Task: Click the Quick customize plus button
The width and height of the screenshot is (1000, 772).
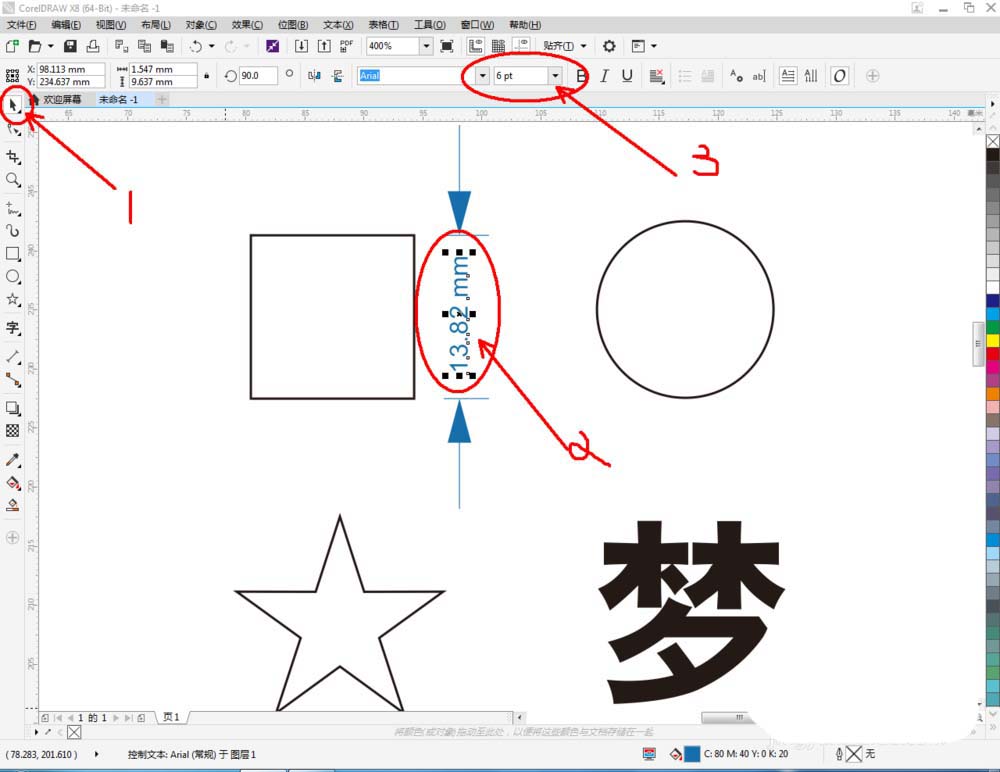Action: (x=872, y=76)
